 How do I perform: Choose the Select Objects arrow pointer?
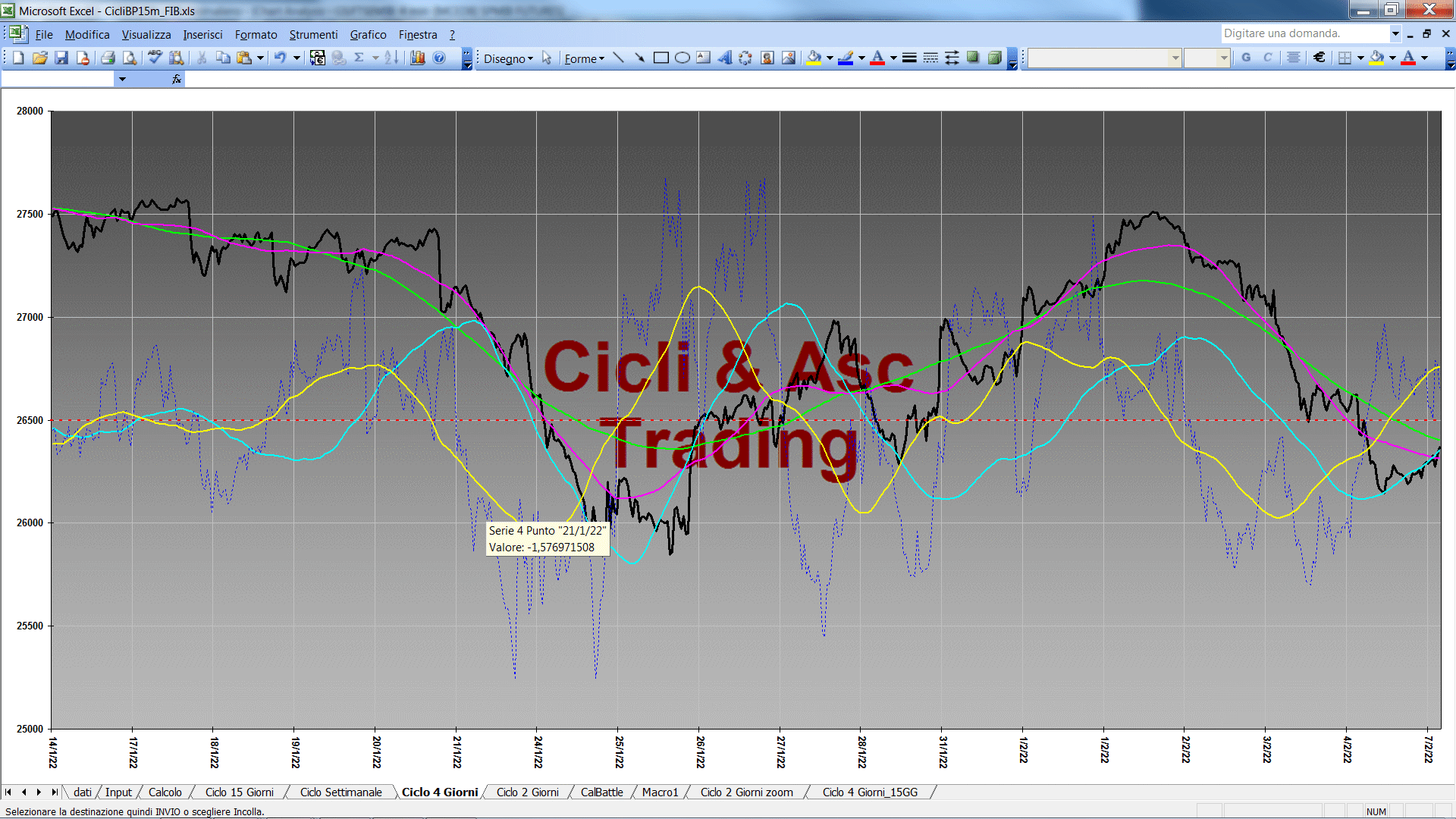[547, 58]
